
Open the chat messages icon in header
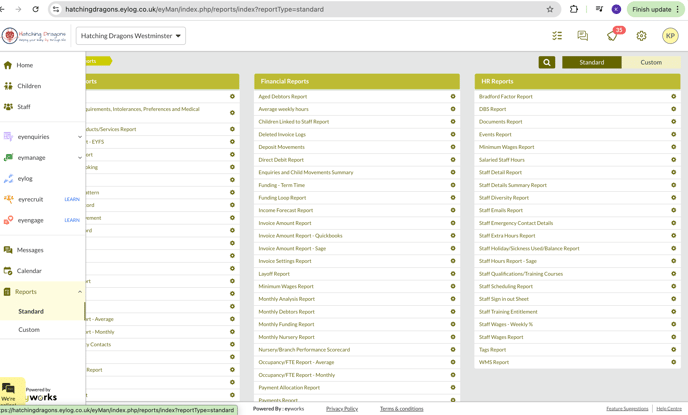[x=583, y=36]
